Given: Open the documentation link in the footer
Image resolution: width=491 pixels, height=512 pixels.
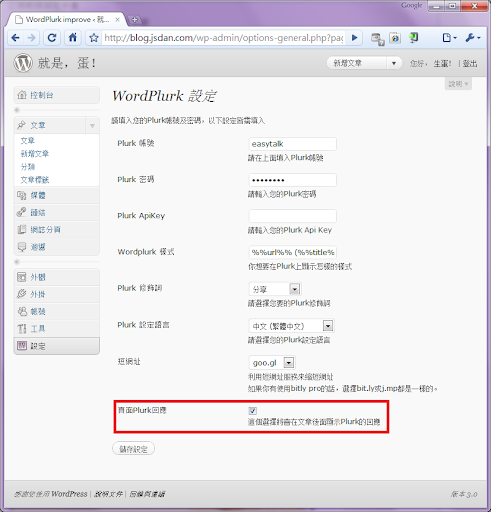Looking at the screenshot, I should tap(108, 494).
